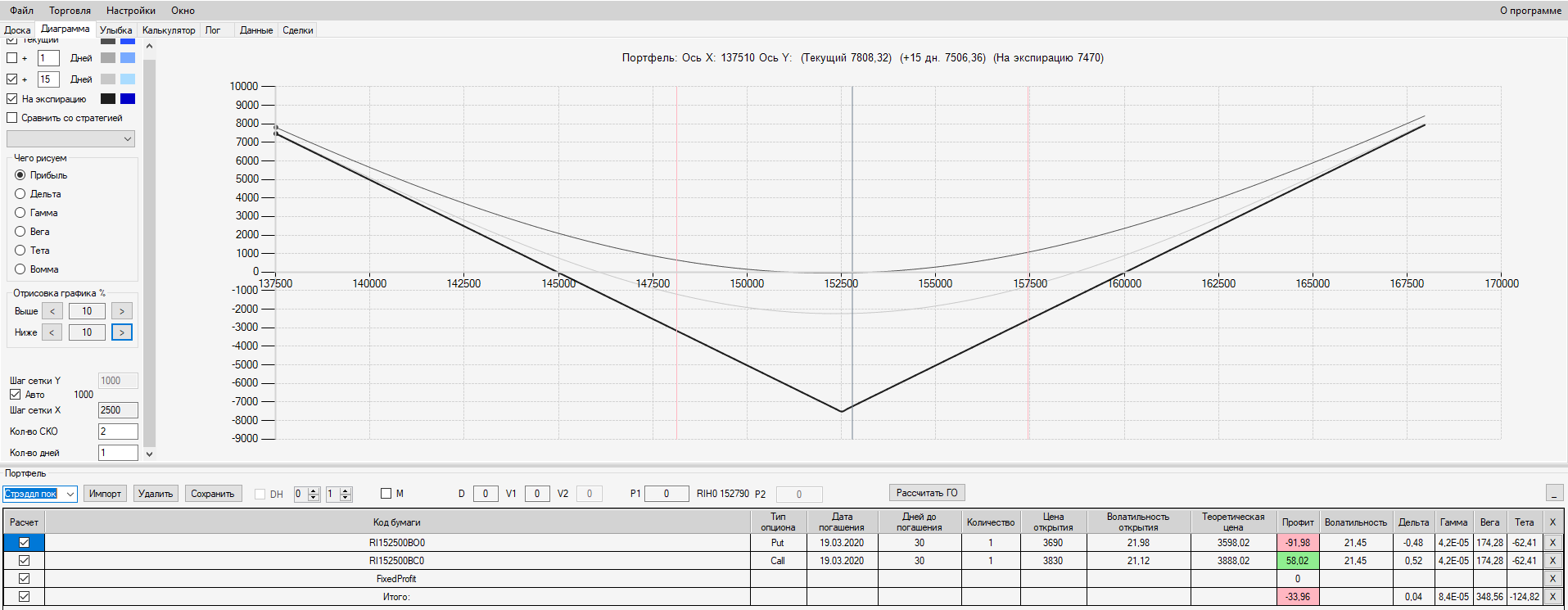Viewport: 1568px width, 610px height.
Task: Decrease the Ниже percentage with the left arrow
Action: pos(52,332)
